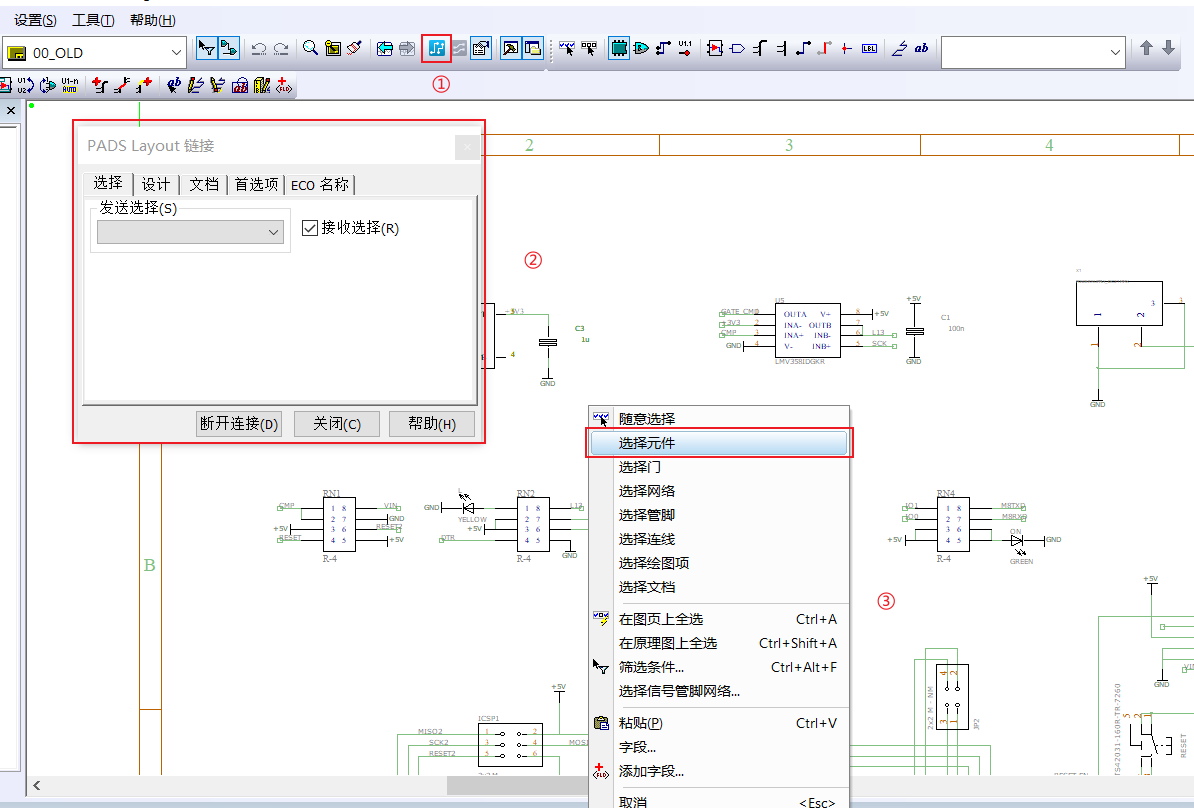Click the U5 LMV358 op-amp symbol
The height and width of the screenshot is (808, 1194).
(x=808, y=331)
